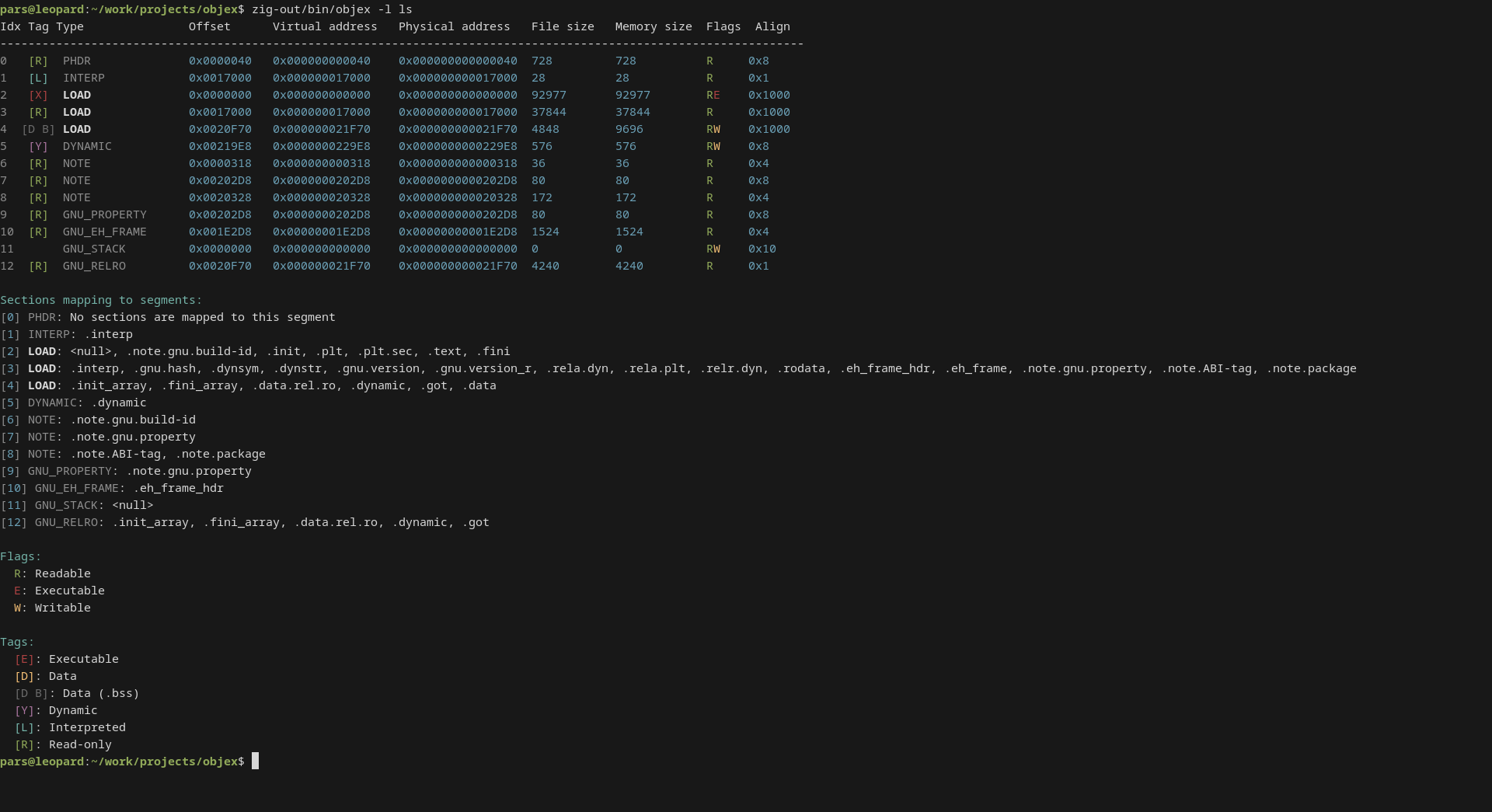Click '[R]: Read-only' legend entry
The height and width of the screenshot is (812, 1492).
[x=63, y=744]
